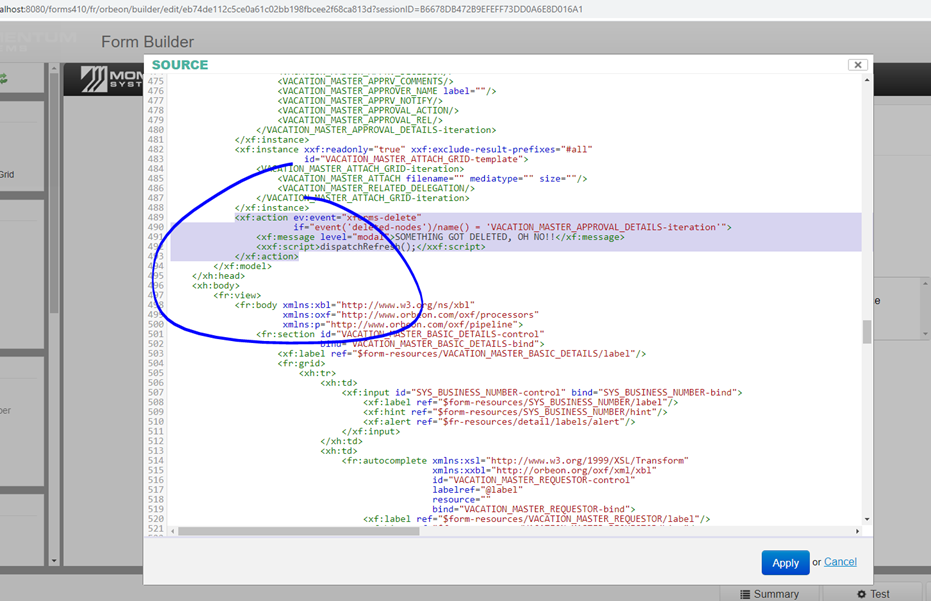
Task: Click the SOURCE dialog heading
Action: (x=180, y=65)
